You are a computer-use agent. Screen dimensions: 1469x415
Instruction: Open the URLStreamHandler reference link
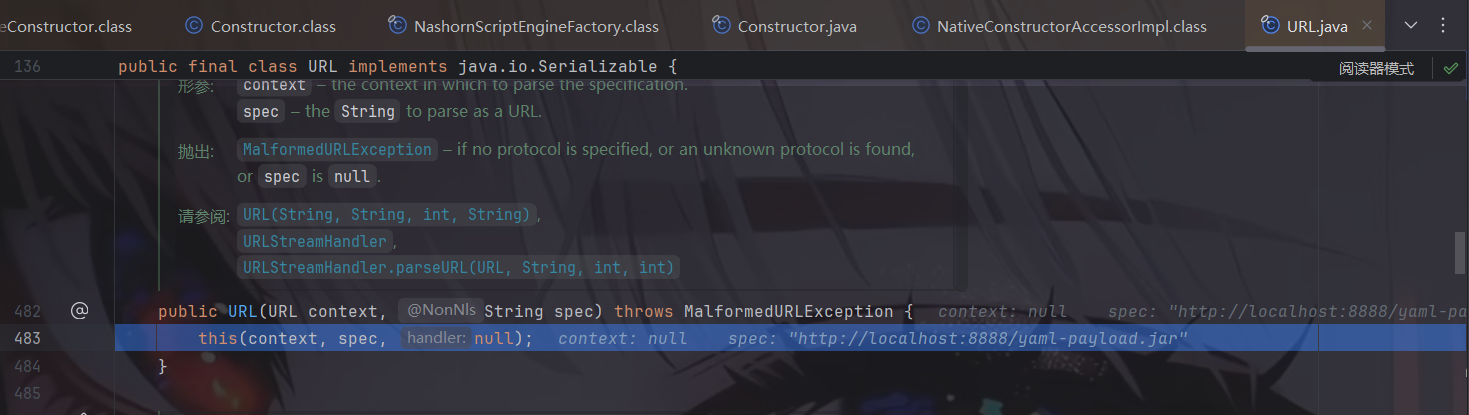315,241
